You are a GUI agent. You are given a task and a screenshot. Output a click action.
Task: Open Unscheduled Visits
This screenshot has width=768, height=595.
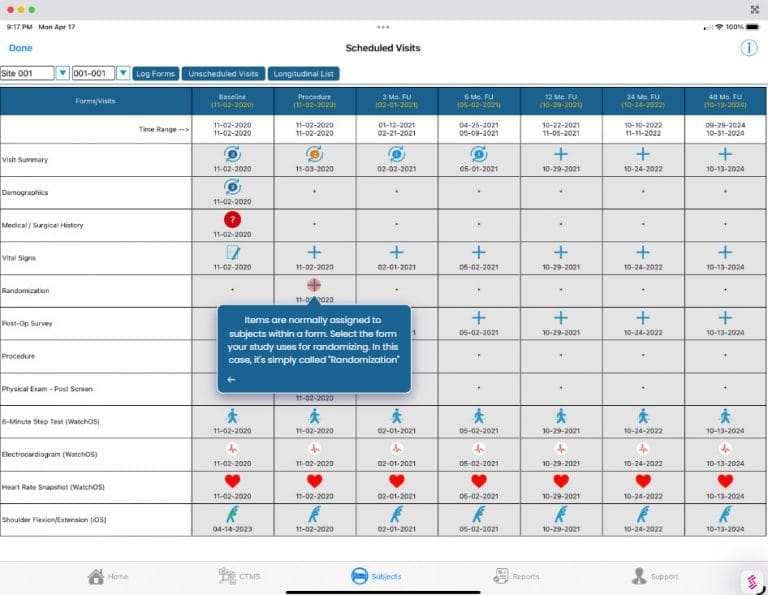point(223,73)
